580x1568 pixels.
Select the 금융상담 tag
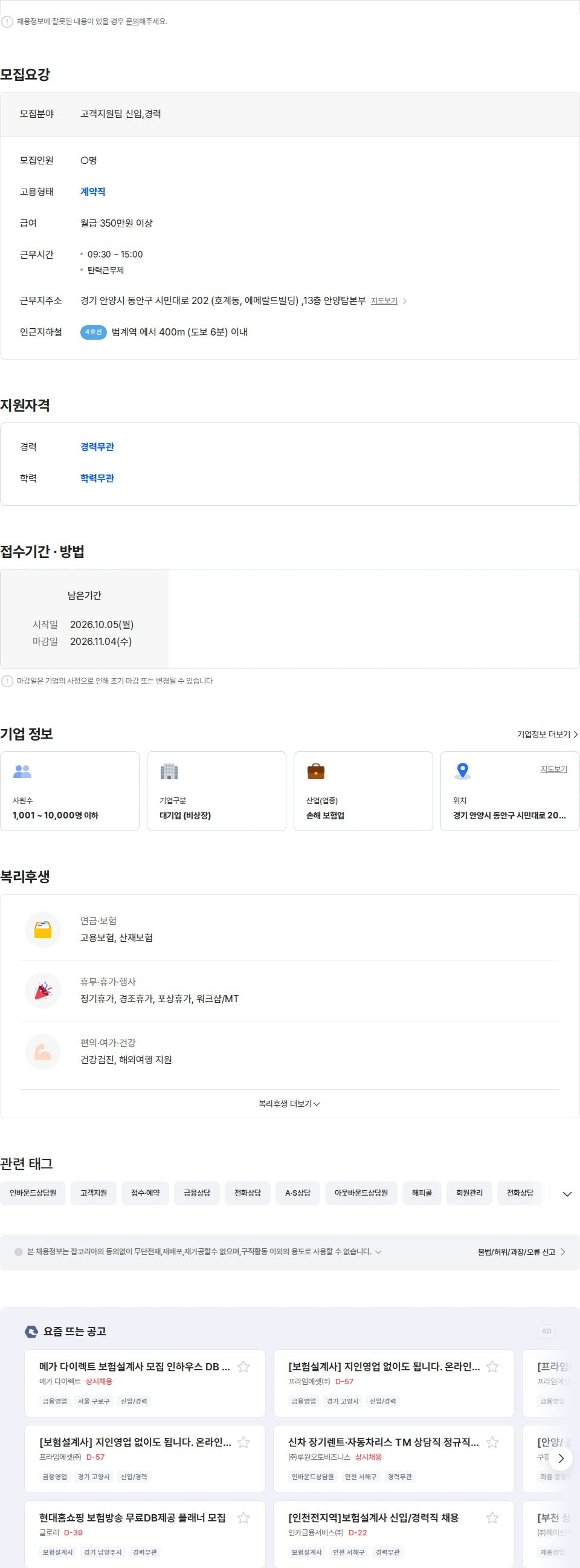pyautogui.click(x=197, y=1193)
